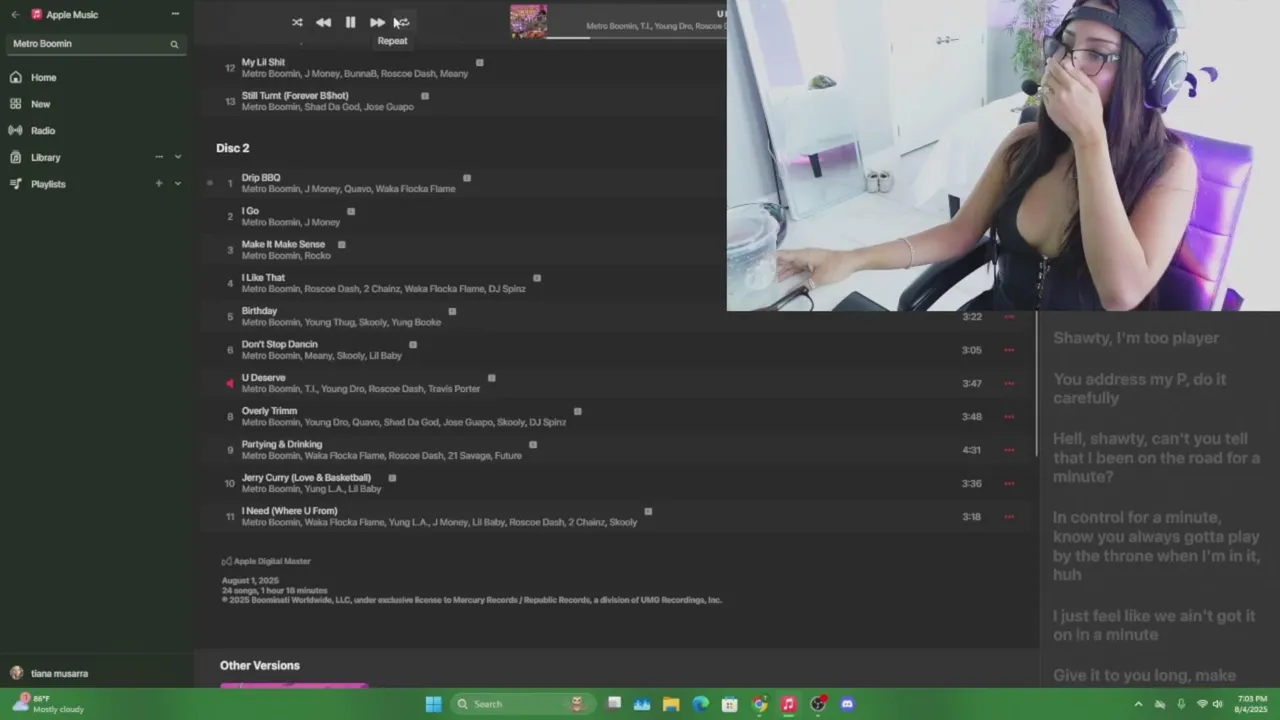This screenshot has width=1280, height=720.
Task: Select Jerry Curry (Love & Basketball)
Action: 306,478
